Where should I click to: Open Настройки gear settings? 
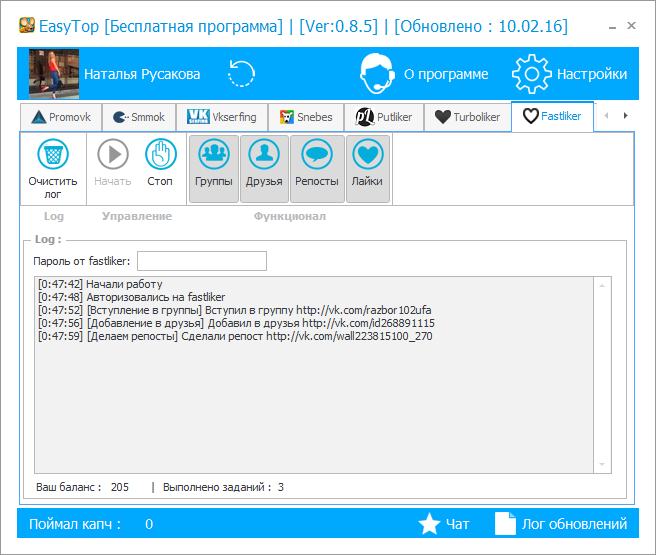(x=569, y=74)
